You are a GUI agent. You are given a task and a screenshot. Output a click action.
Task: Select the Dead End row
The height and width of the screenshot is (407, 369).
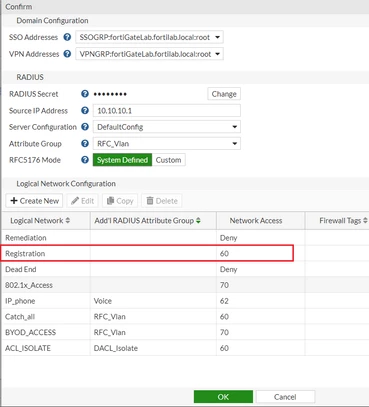(x=185, y=269)
